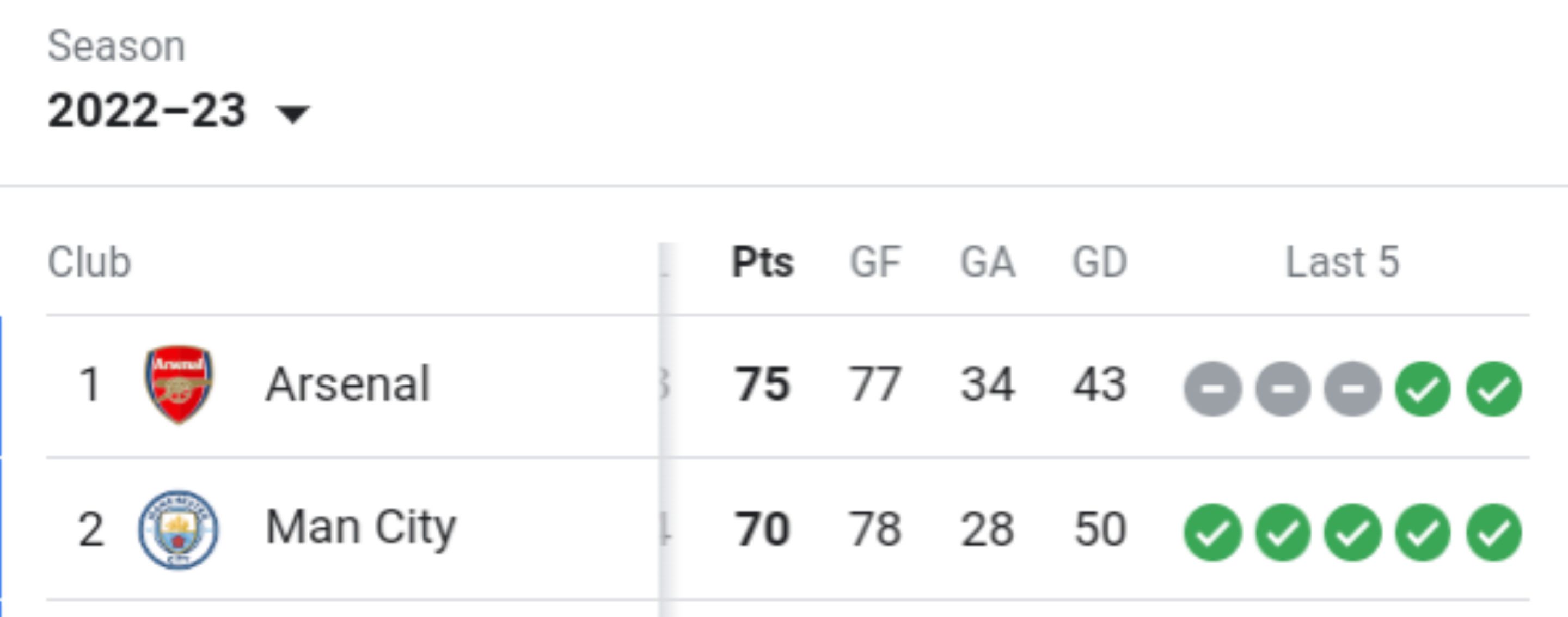The height and width of the screenshot is (617, 1568).
Task: Select Arsenal's second gray draw result icon
Action: [1283, 389]
